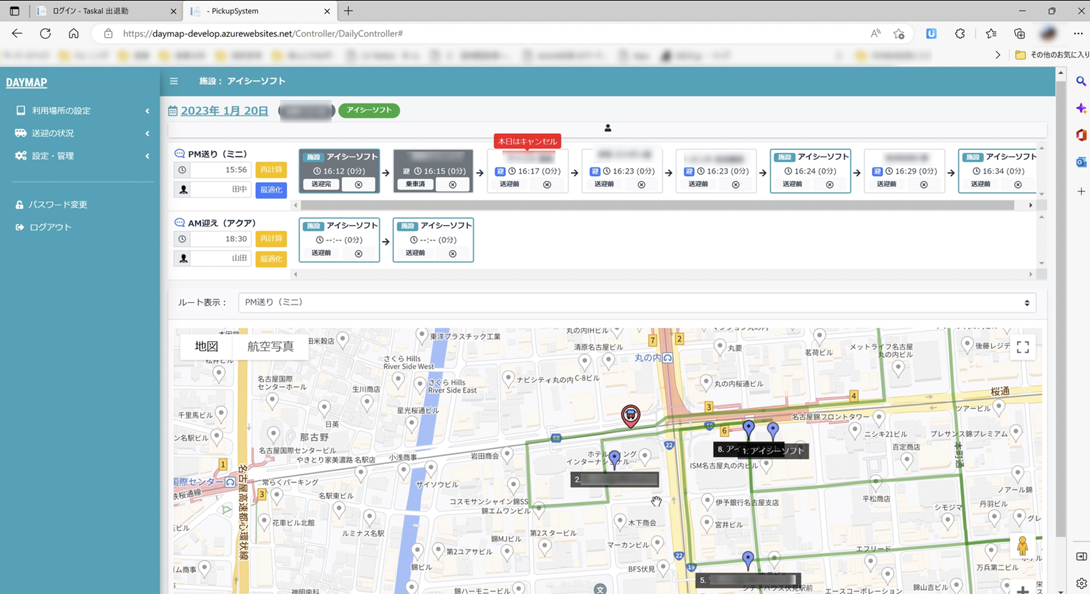Click the red bus marker on map
Viewport: 1090px width, 594px height.
tap(631, 415)
